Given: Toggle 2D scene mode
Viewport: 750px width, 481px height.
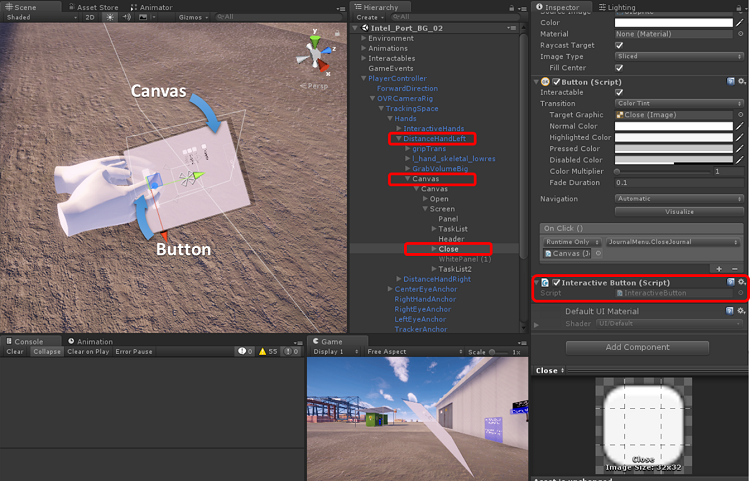Looking at the screenshot, I should [90, 17].
